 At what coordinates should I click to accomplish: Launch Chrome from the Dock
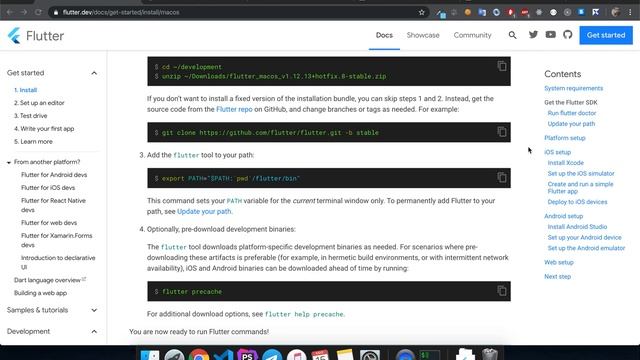click(x=199, y=355)
